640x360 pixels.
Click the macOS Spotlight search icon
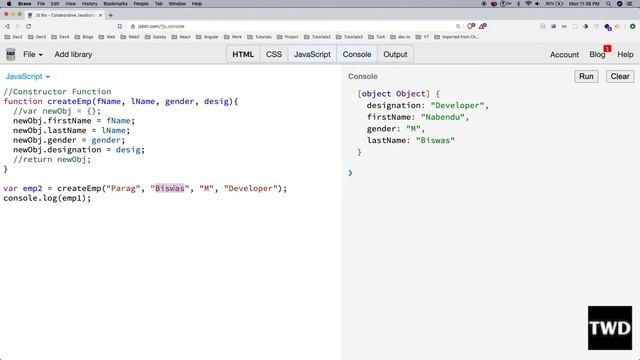[x=608, y=4]
